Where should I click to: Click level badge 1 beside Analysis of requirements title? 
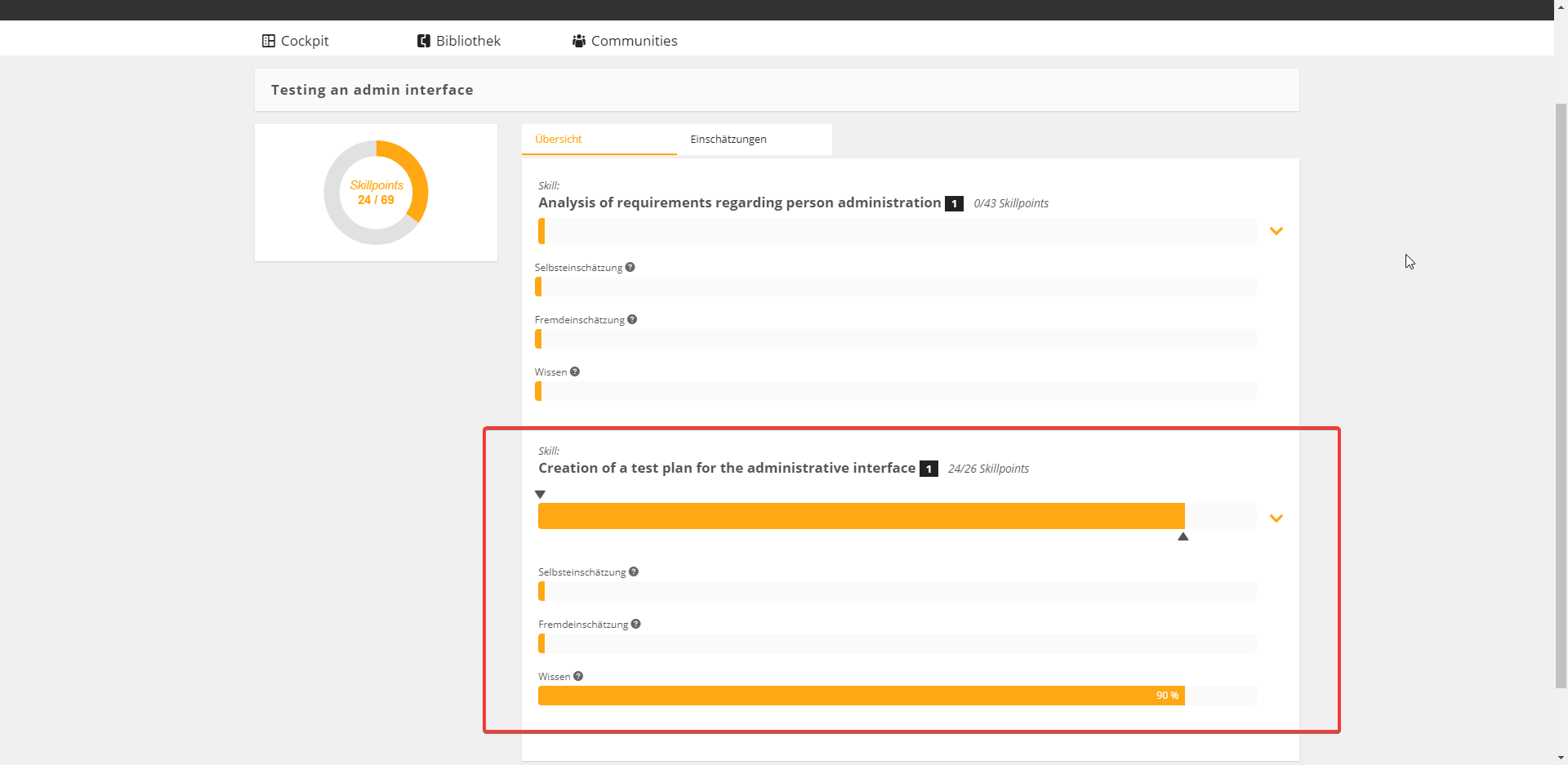953,204
